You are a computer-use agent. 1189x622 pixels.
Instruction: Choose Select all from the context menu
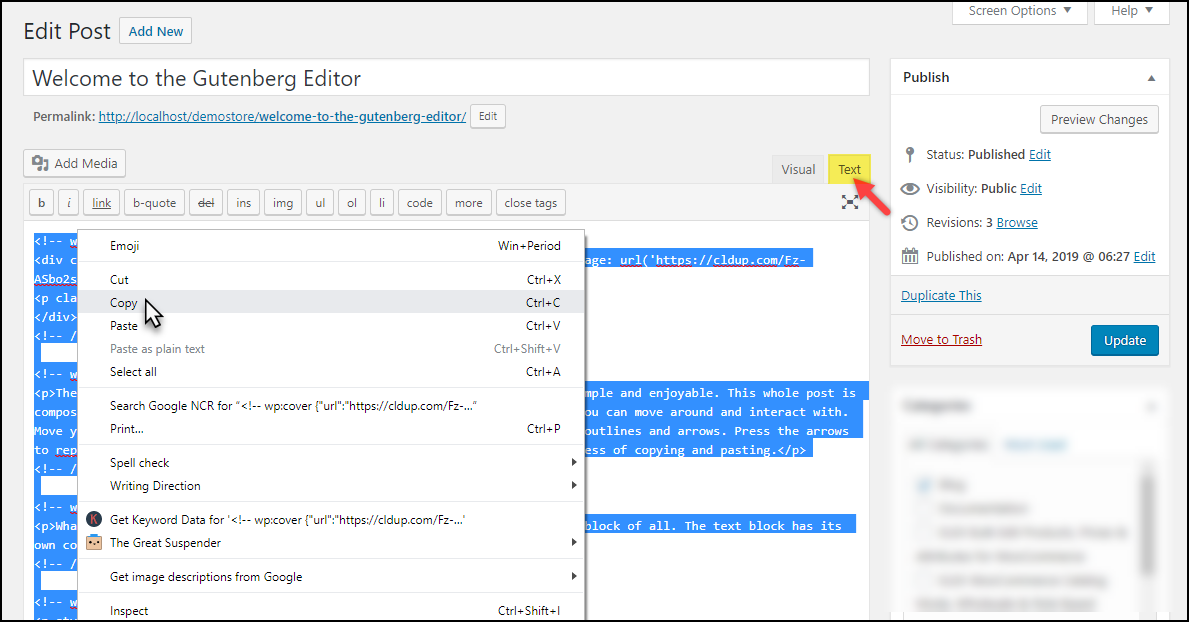tap(331, 372)
